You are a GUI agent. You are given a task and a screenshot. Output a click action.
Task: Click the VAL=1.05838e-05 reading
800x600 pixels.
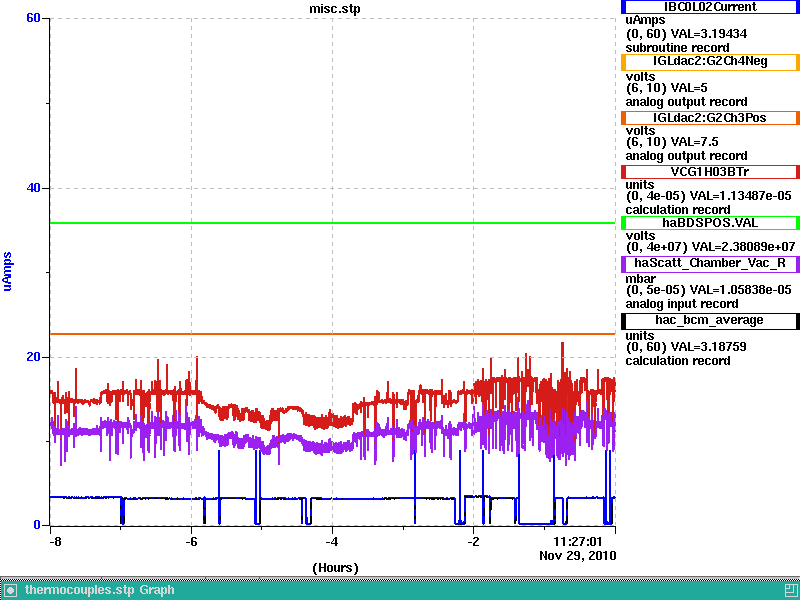tap(740, 290)
